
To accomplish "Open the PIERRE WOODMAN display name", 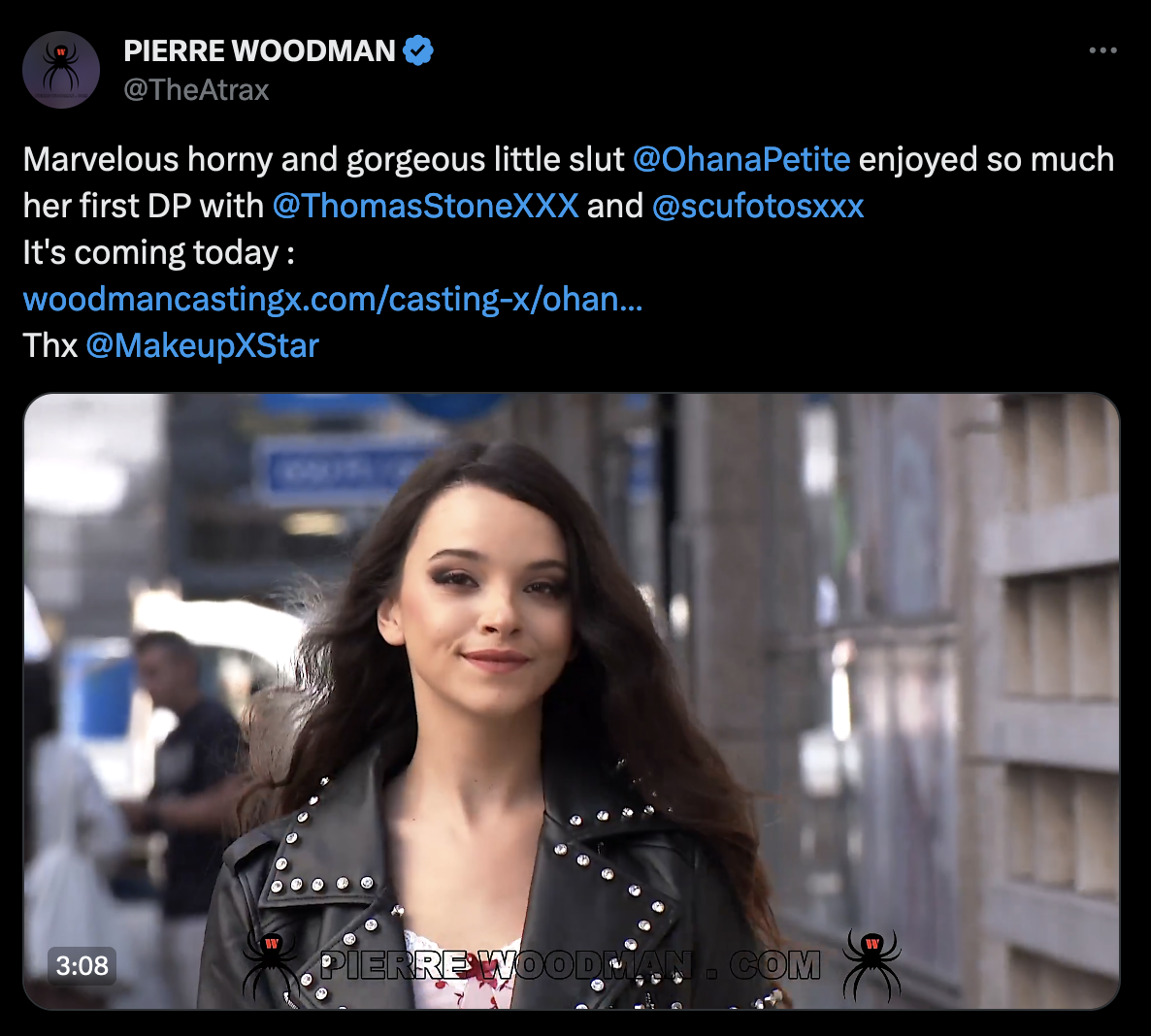I will tap(260, 50).
